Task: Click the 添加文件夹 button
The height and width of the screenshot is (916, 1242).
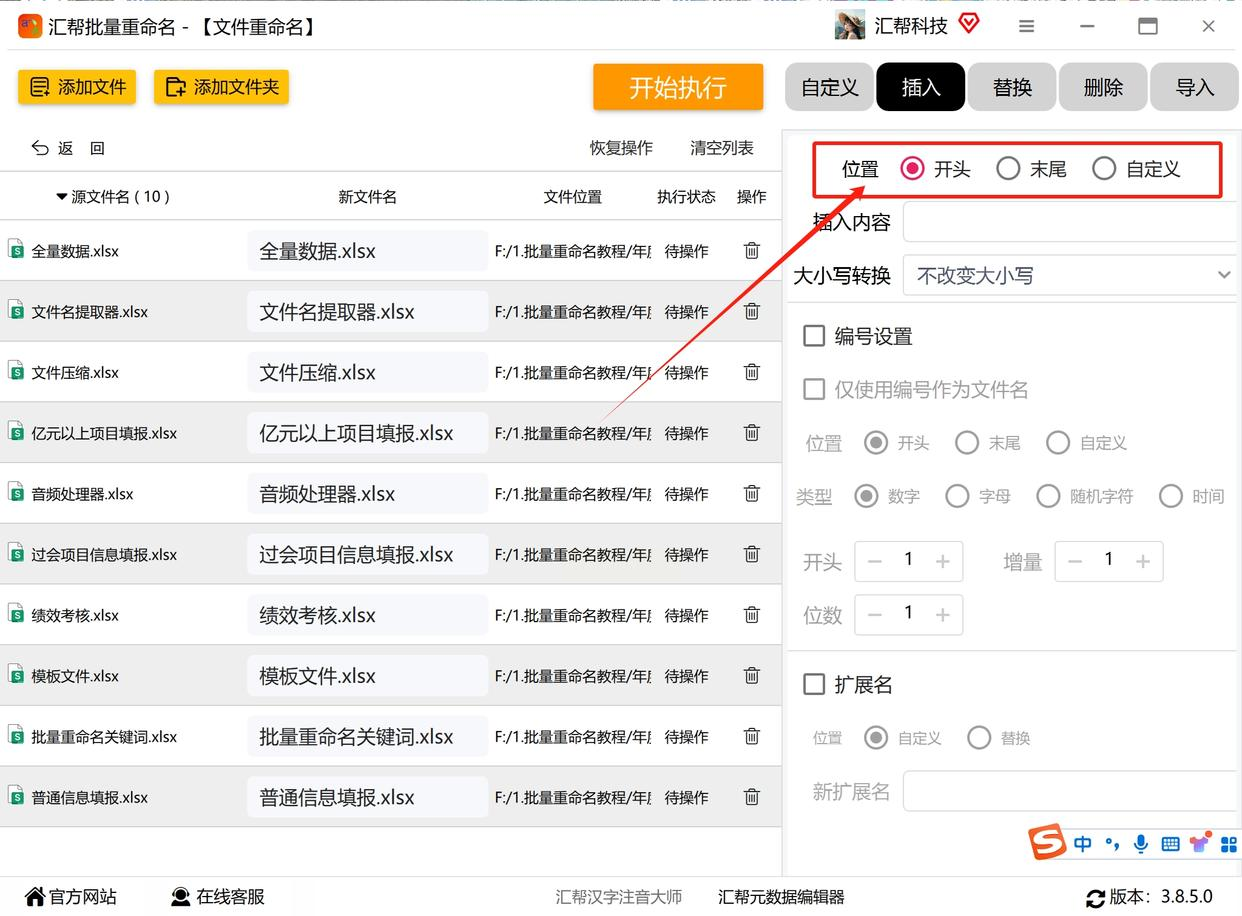Action: [222, 87]
